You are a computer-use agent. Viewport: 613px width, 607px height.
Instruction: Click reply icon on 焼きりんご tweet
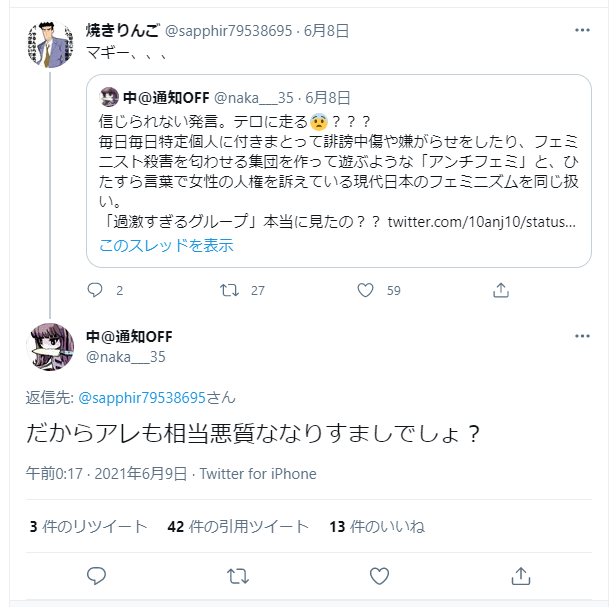(95, 290)
